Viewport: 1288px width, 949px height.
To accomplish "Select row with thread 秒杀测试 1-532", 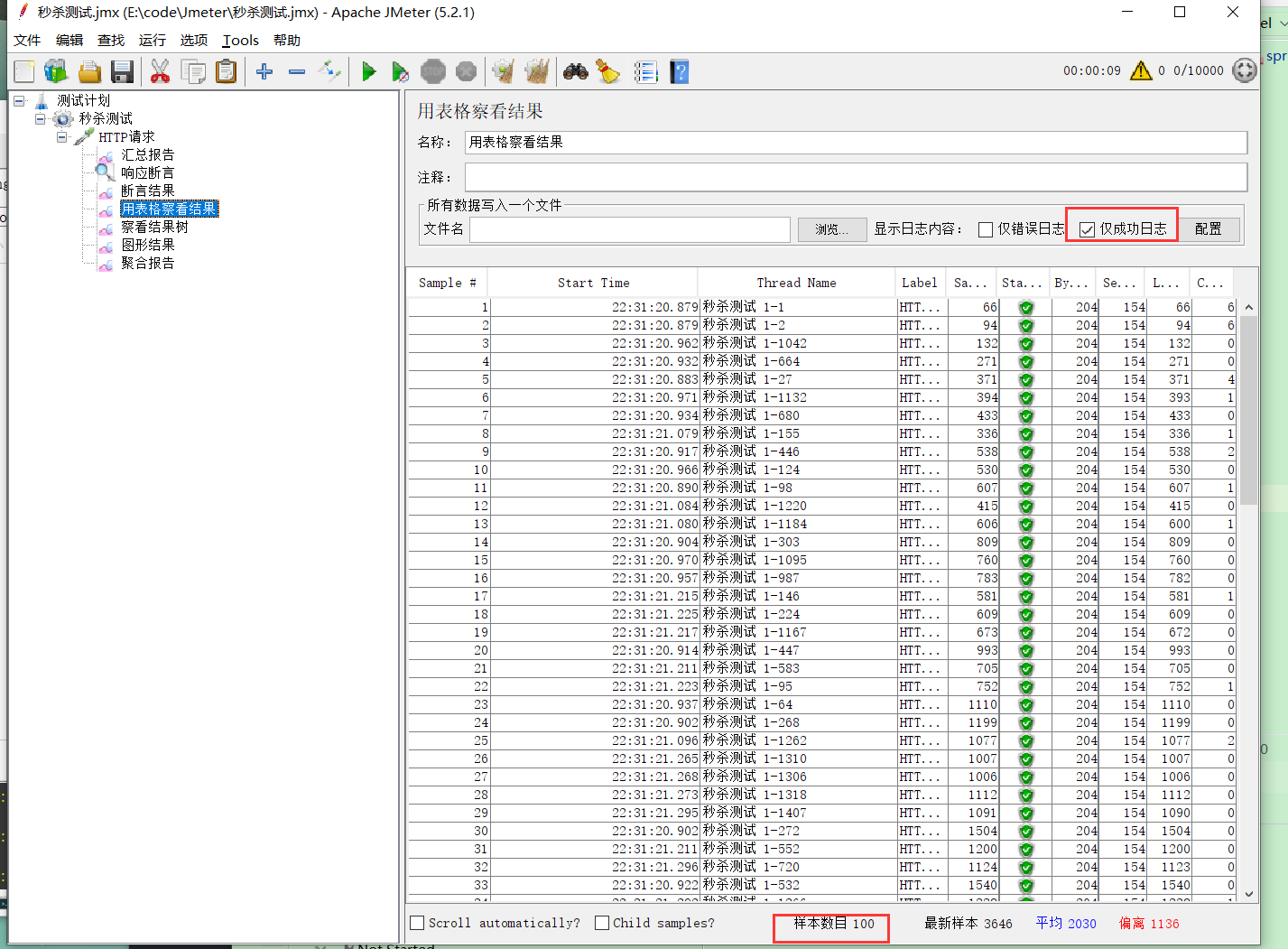I will [821, 885].
